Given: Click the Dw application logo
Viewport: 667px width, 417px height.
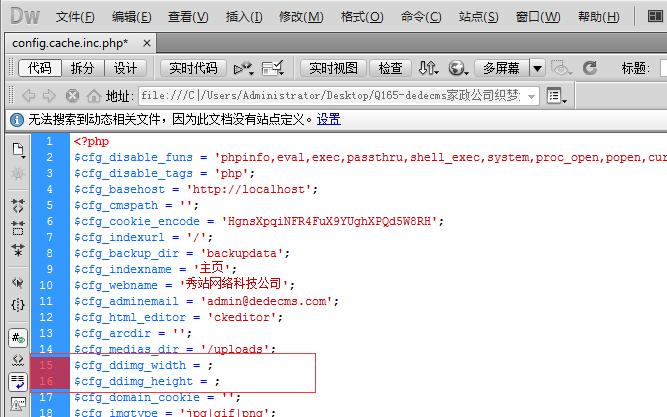Looking at the screenshot, I should tap(22, 17).
